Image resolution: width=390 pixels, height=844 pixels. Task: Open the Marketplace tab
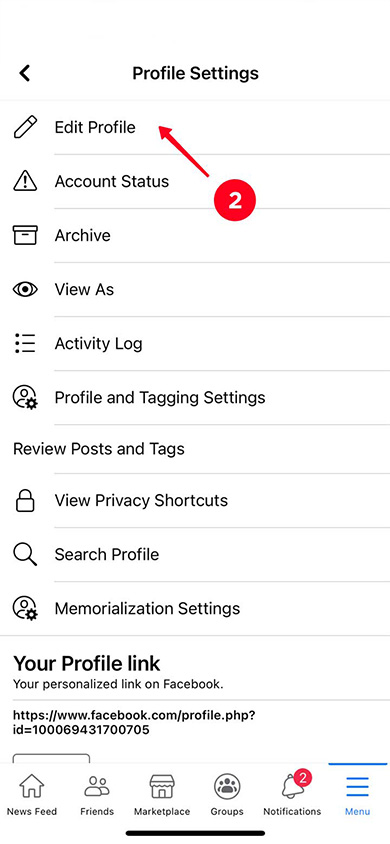tap(162, 794)
